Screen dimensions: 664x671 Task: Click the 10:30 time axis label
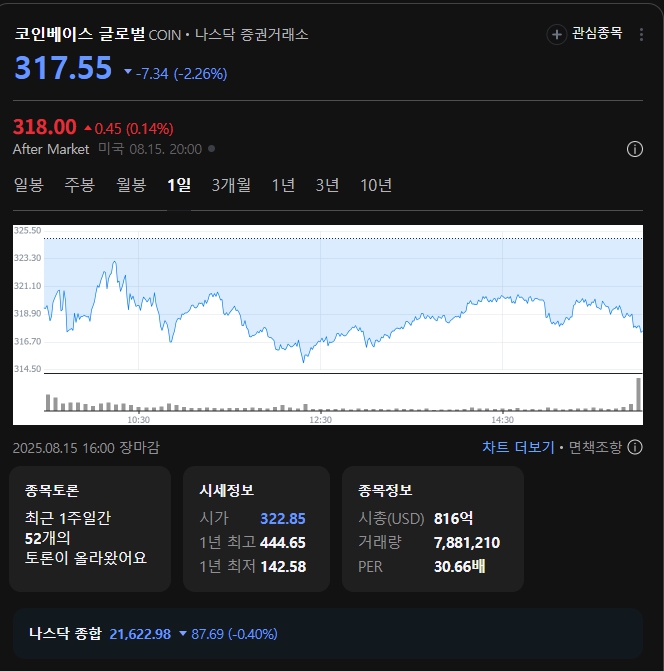(138, 420)
